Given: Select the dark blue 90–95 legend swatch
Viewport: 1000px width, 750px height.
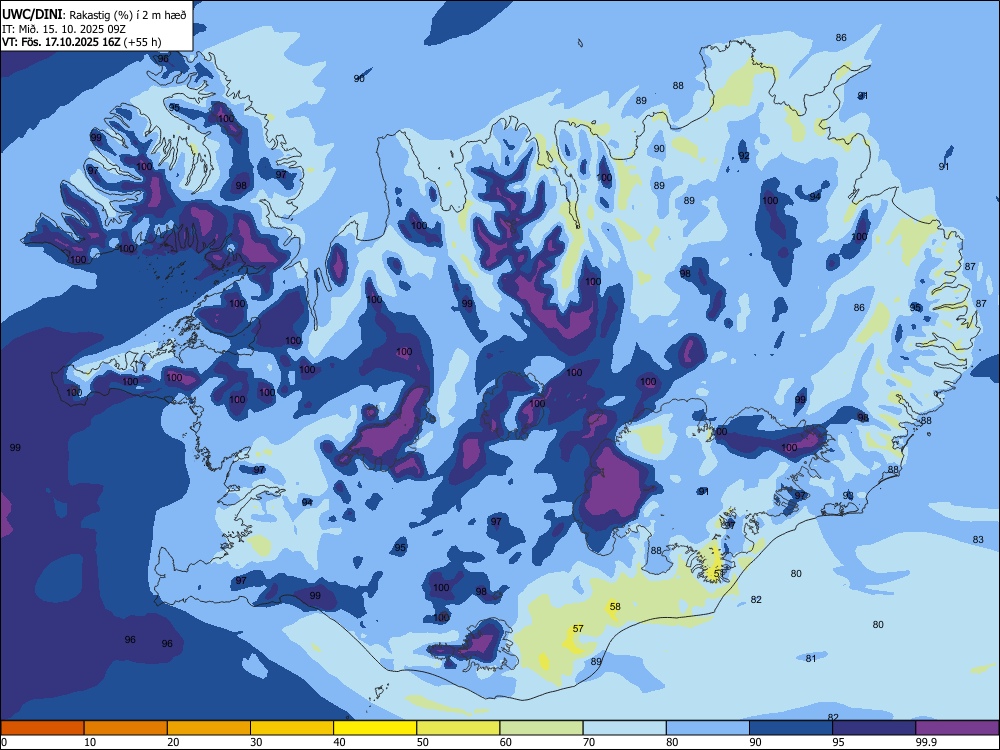Looking at the screenshot, I should pos(791,728).
